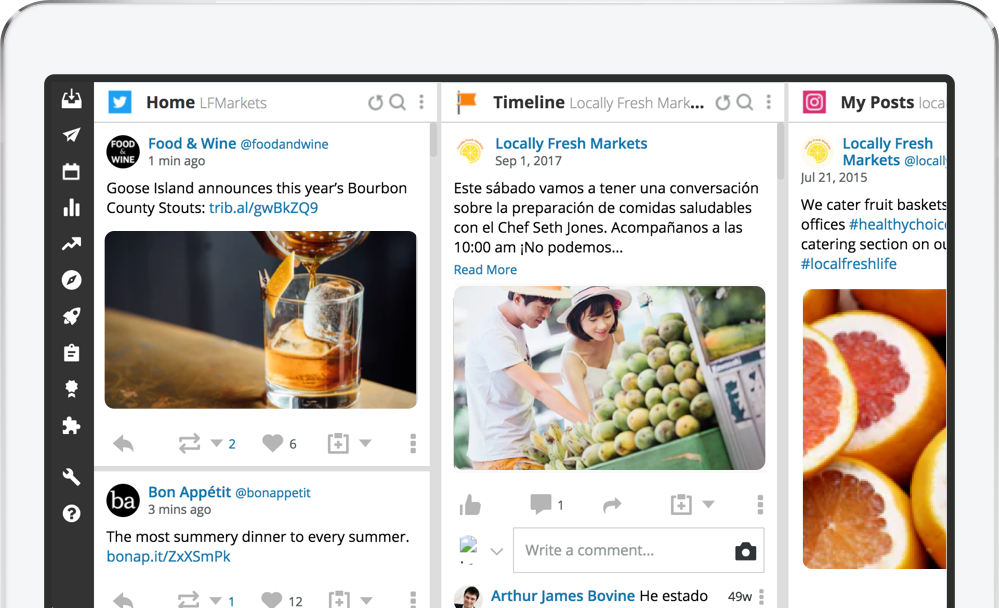Retweet the Bon Appétit tweet
The width and height of the screenshot is (999, 608).
coord(189,600)
